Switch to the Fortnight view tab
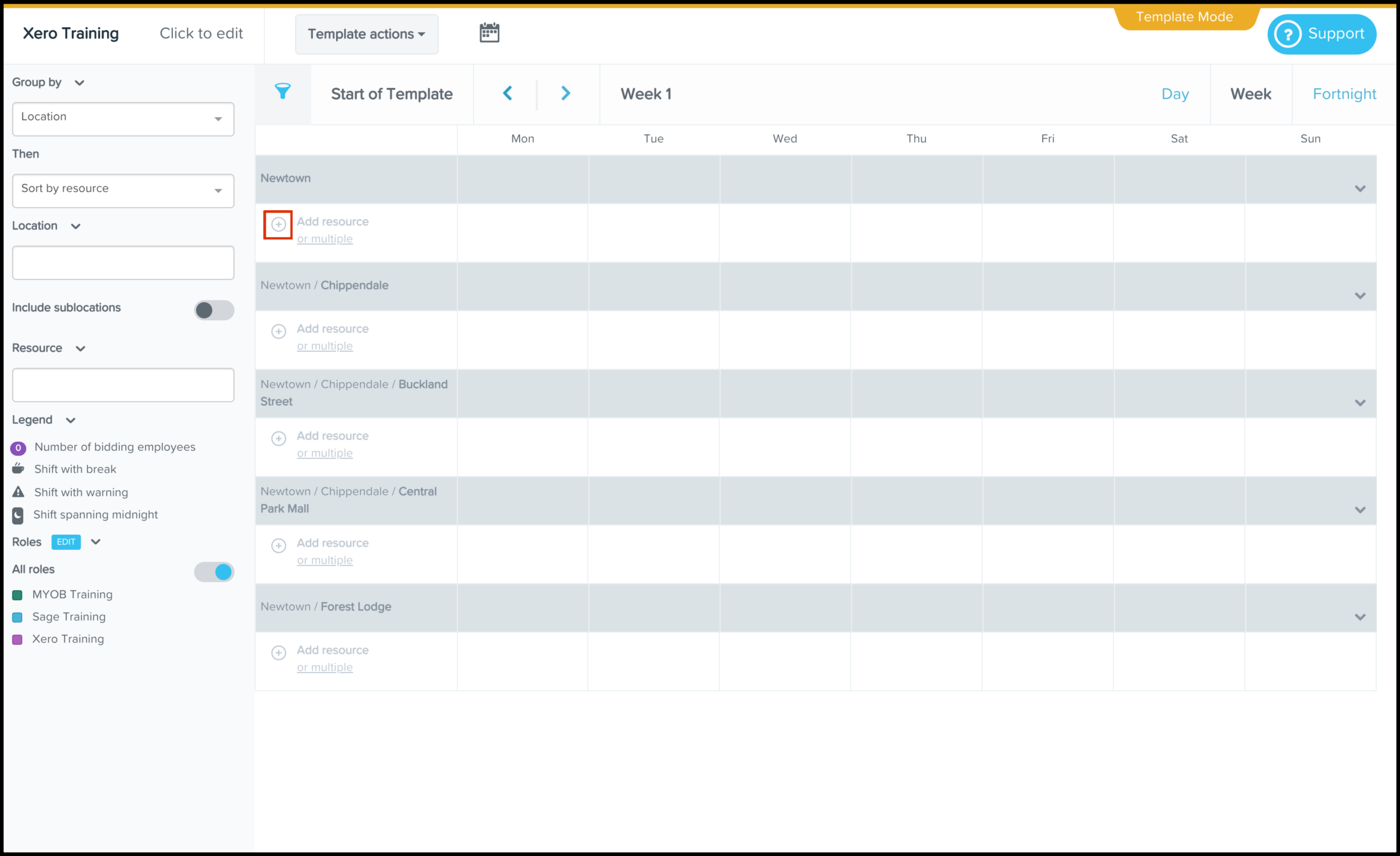 point(1344,93)
